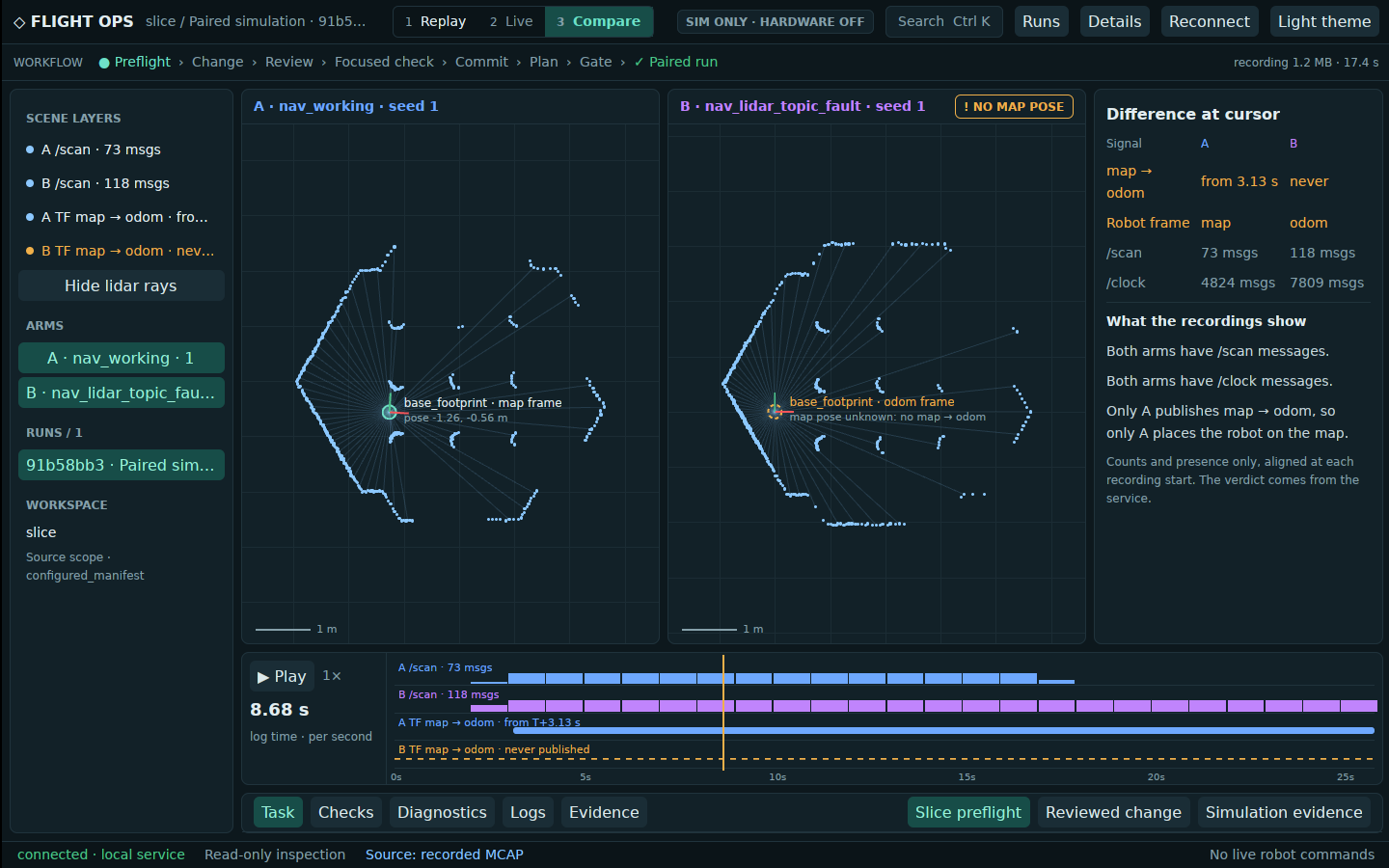Go to the Change workflow step
The height and width of the screenshot is (868, 1389).
(x=218, y=62)
